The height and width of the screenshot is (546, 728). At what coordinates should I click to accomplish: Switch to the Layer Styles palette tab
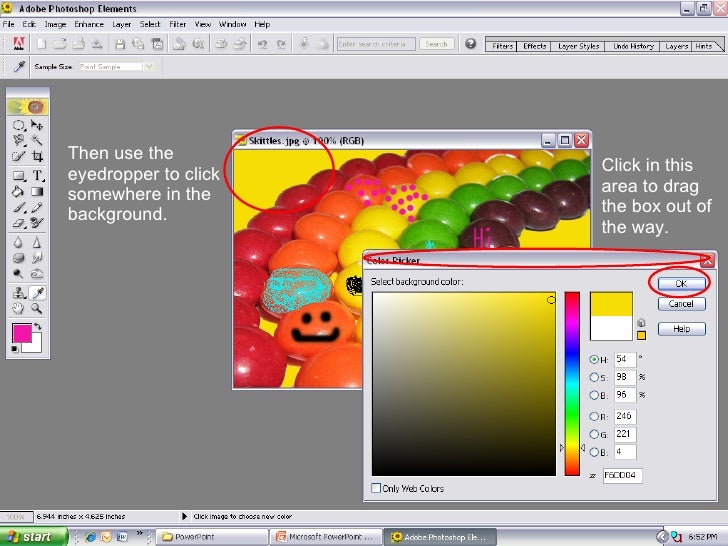tap(577, 45)
